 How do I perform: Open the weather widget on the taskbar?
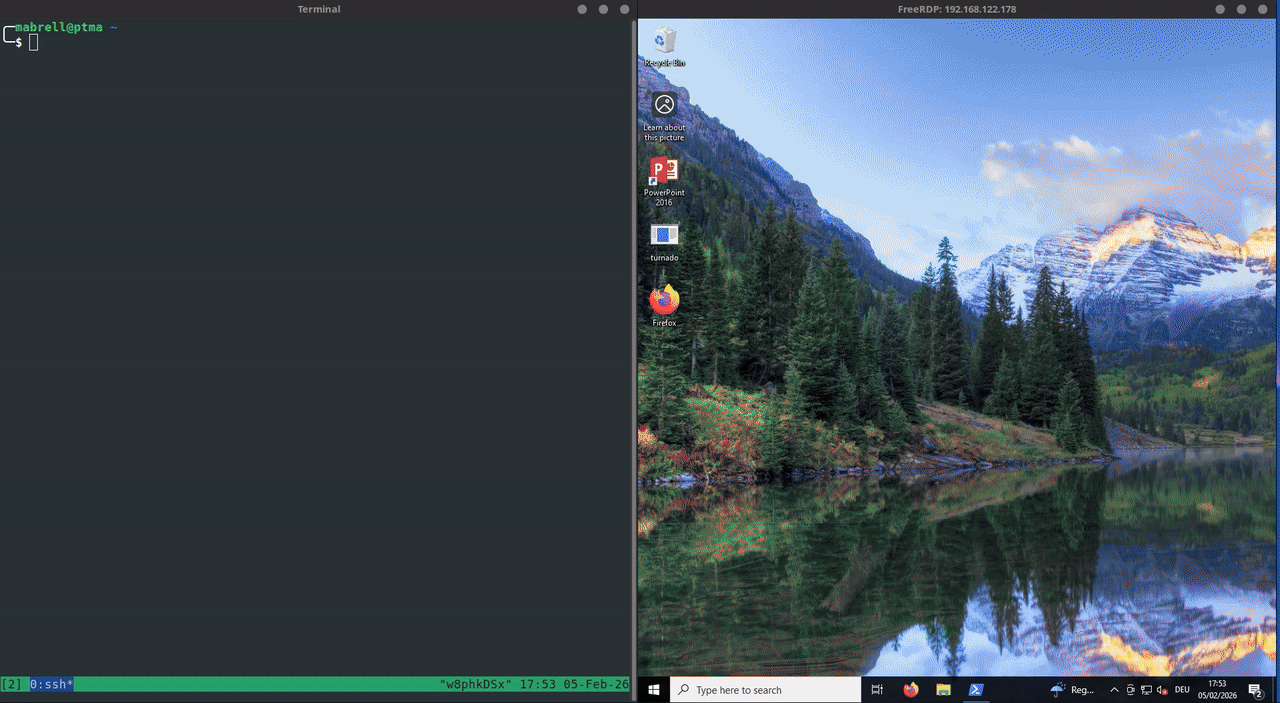(x=1073, y=690)
